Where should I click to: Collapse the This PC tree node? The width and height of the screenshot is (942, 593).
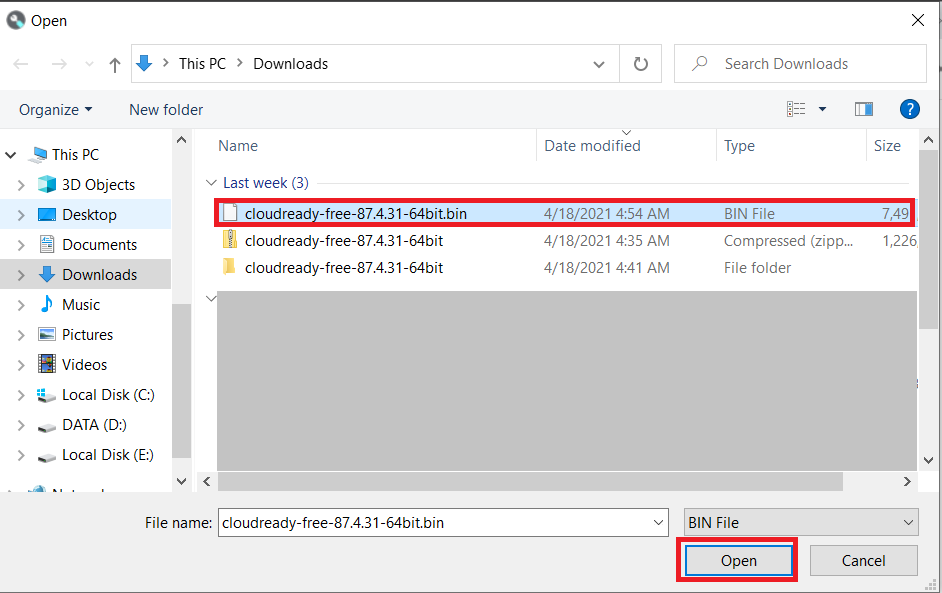click(10, 154)
